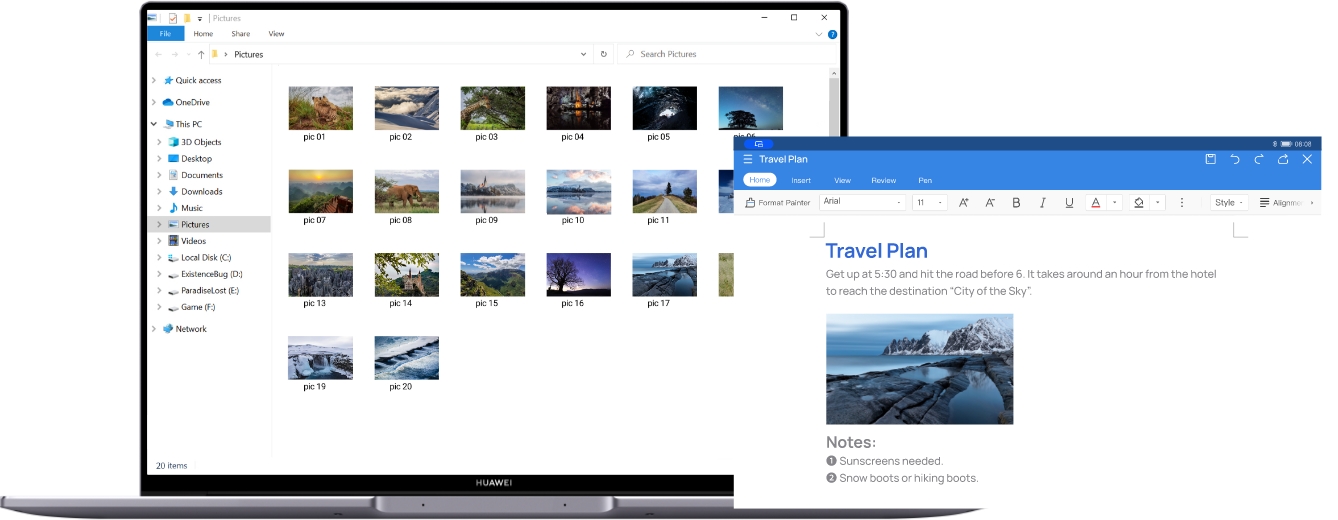Select the pic 08 elephant thumbnail
1338x520 pixels.
click(406, 191)
